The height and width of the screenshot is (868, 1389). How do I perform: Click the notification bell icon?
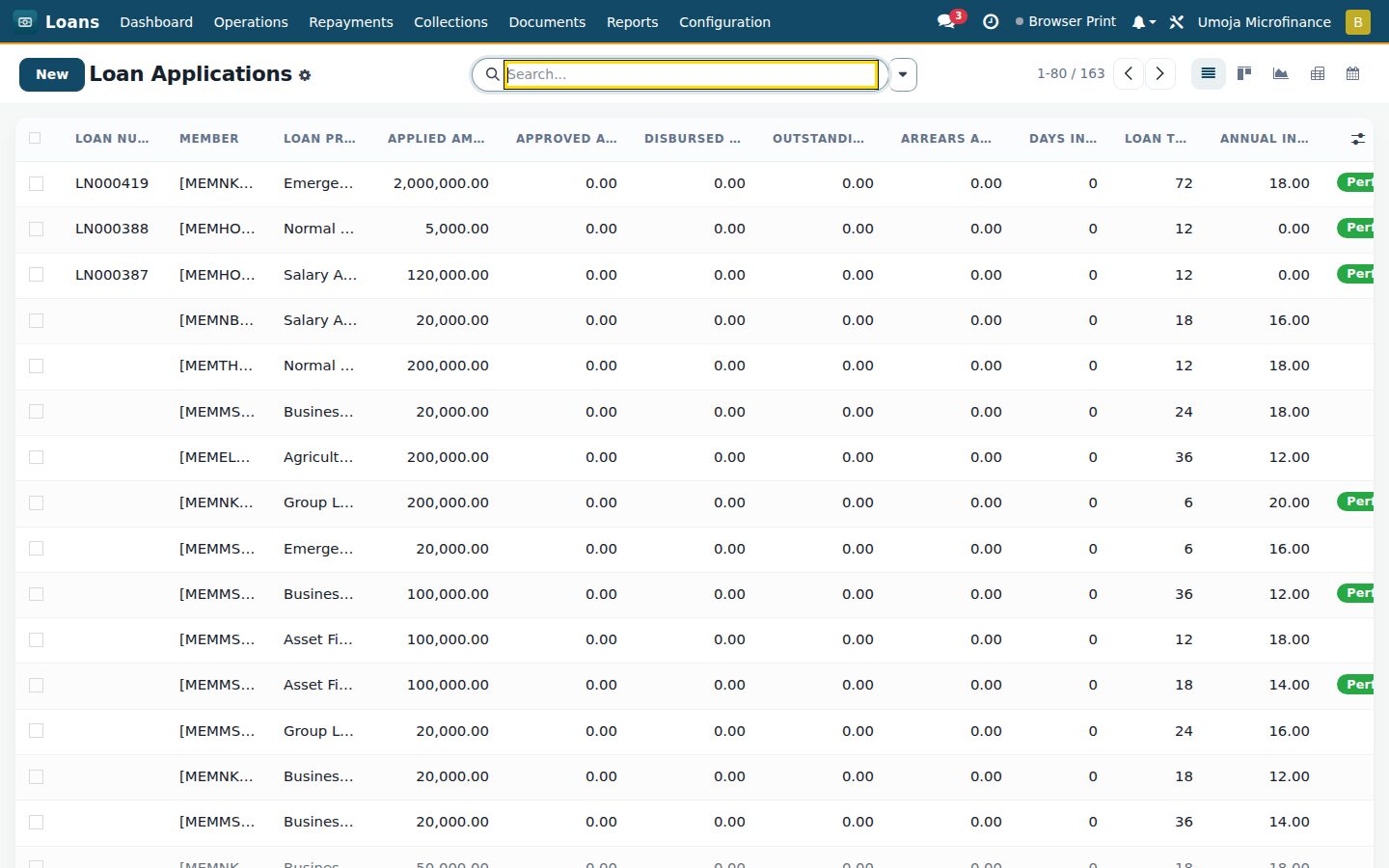[x=1144, y=21]
